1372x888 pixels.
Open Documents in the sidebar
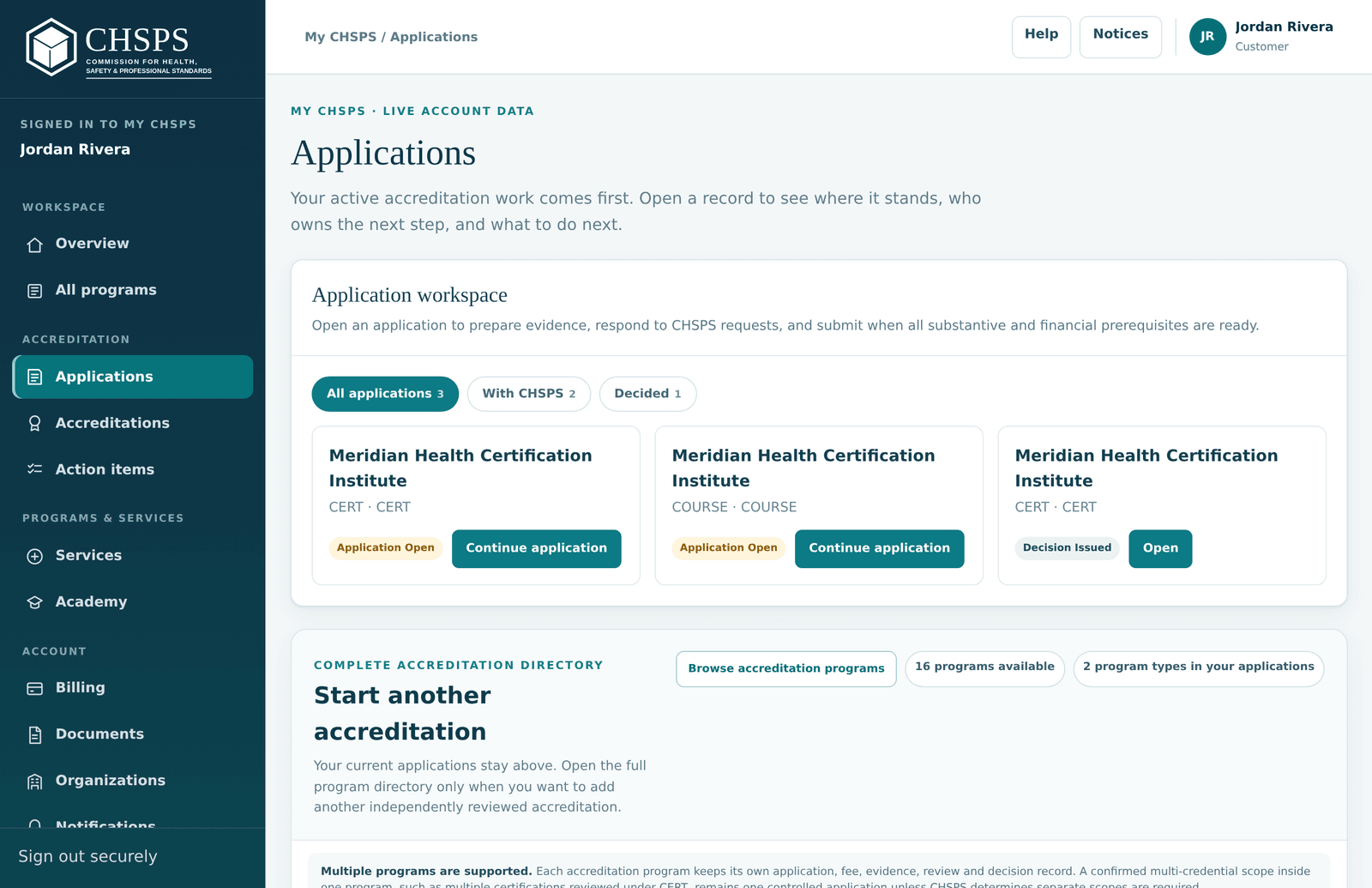click(133, 734)
